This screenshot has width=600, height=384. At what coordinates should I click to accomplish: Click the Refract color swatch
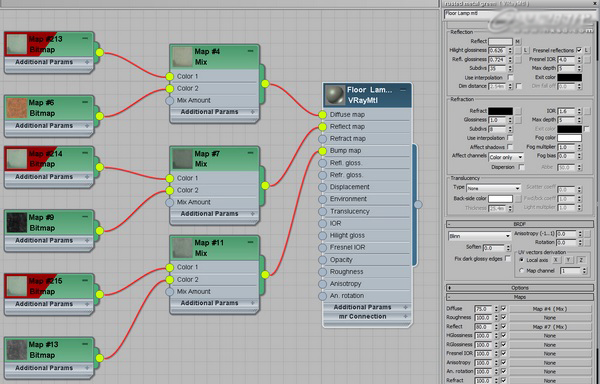tap(501, 111)
